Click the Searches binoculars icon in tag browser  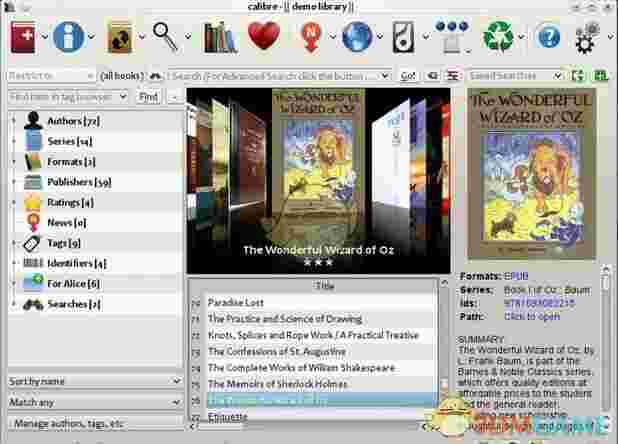33,305
